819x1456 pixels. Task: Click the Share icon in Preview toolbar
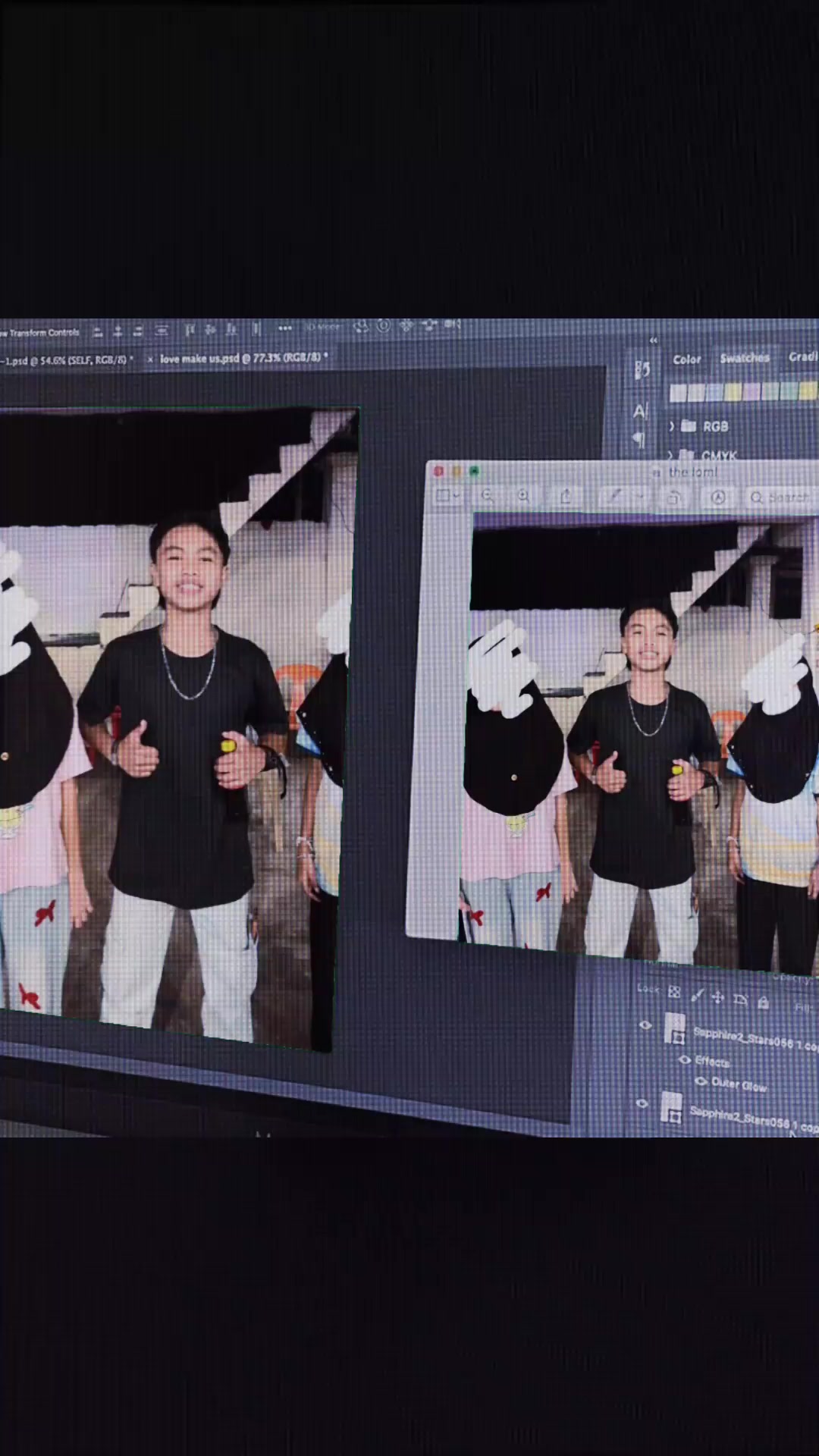[x=566, y=496]
